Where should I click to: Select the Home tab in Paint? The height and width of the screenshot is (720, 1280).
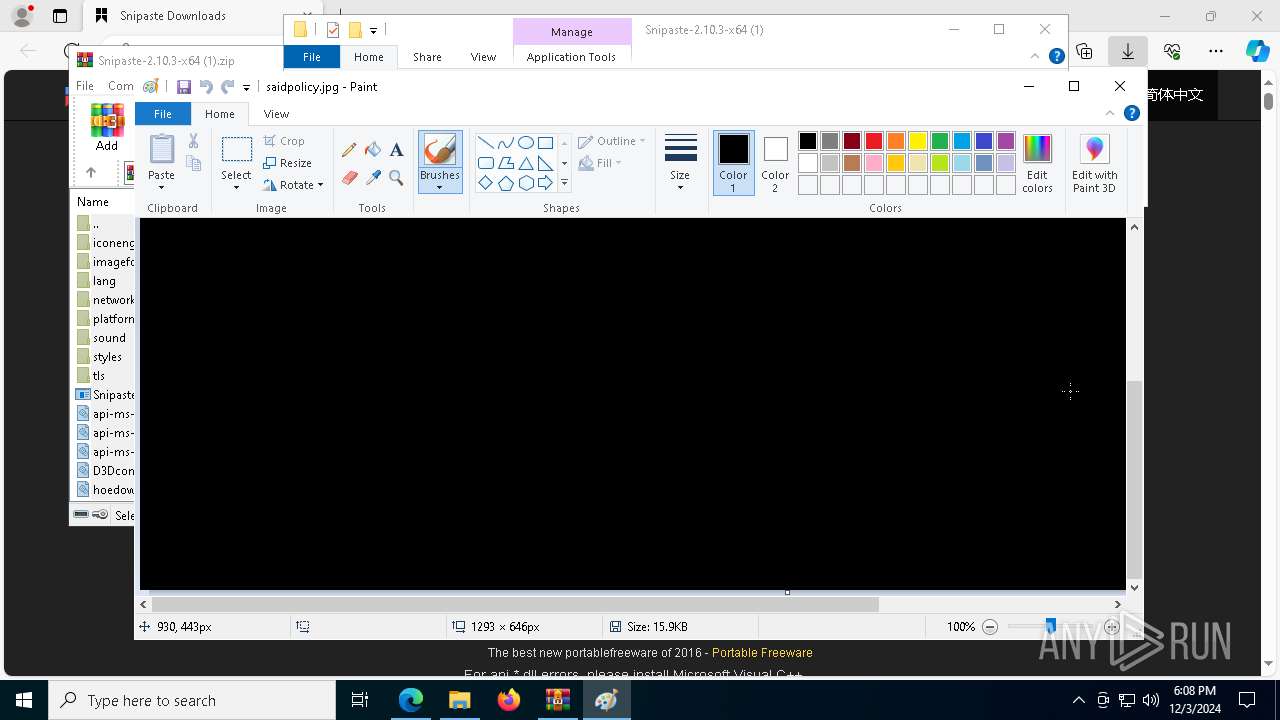(x=219, y=114)
